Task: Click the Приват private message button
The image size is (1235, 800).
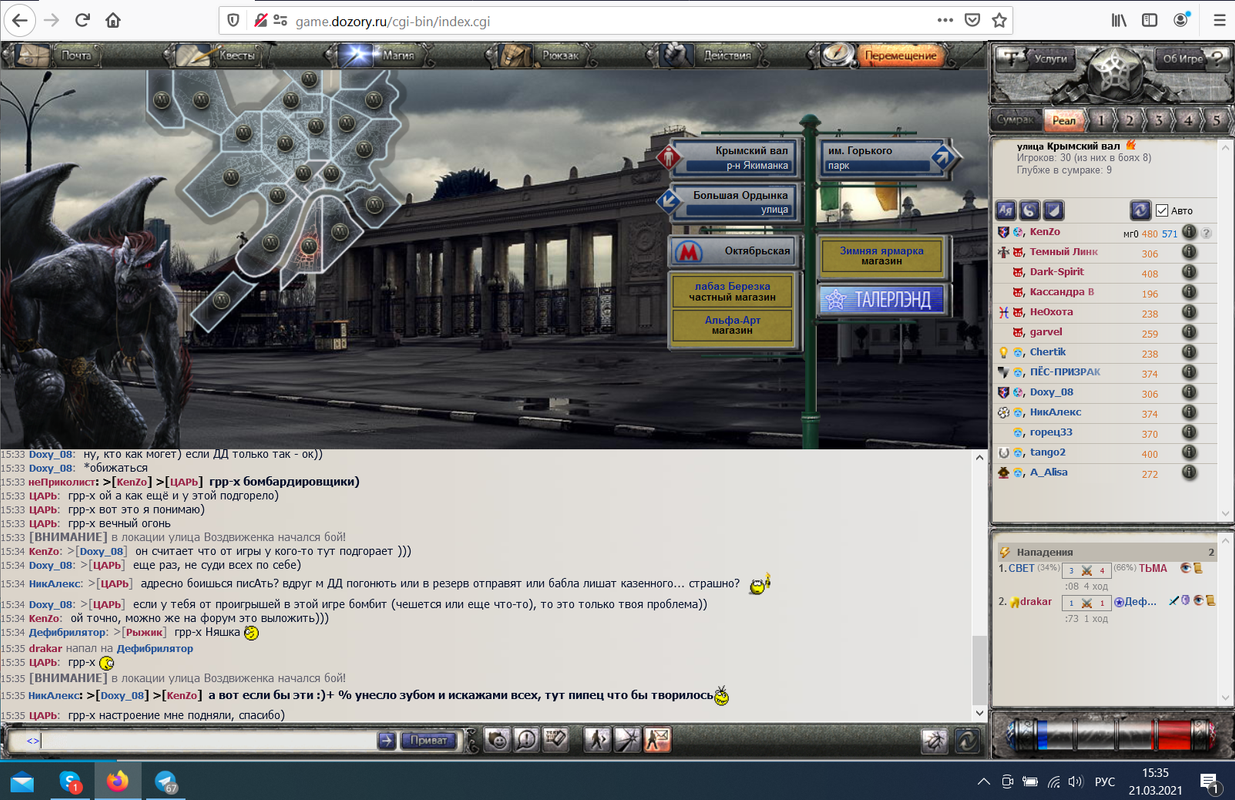Action: (x=428, y=741)
